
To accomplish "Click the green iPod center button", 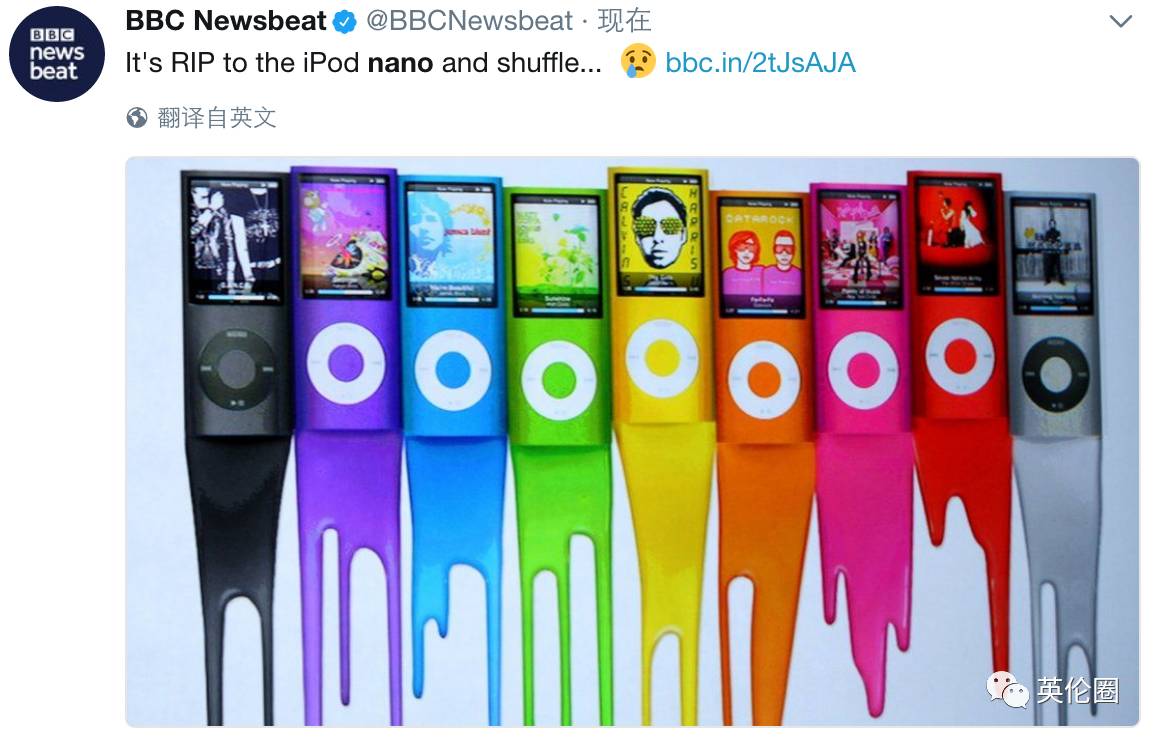I will 559,380.
